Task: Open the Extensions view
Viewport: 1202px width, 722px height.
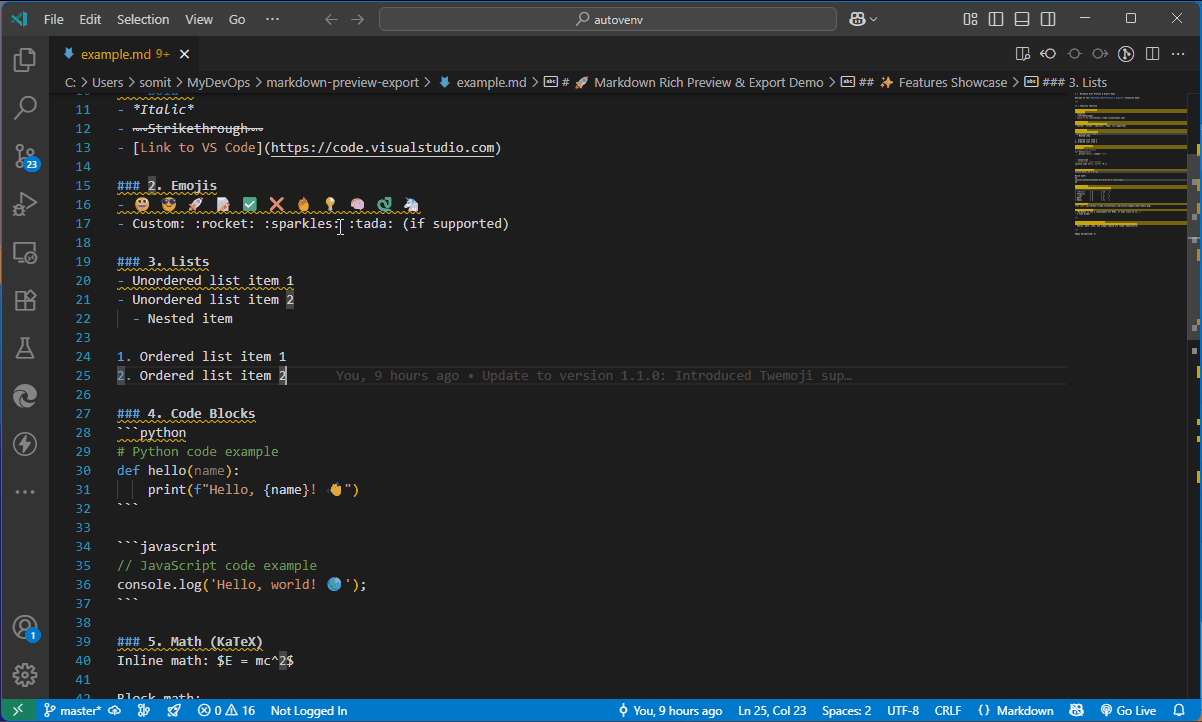Action: [25, 300]
